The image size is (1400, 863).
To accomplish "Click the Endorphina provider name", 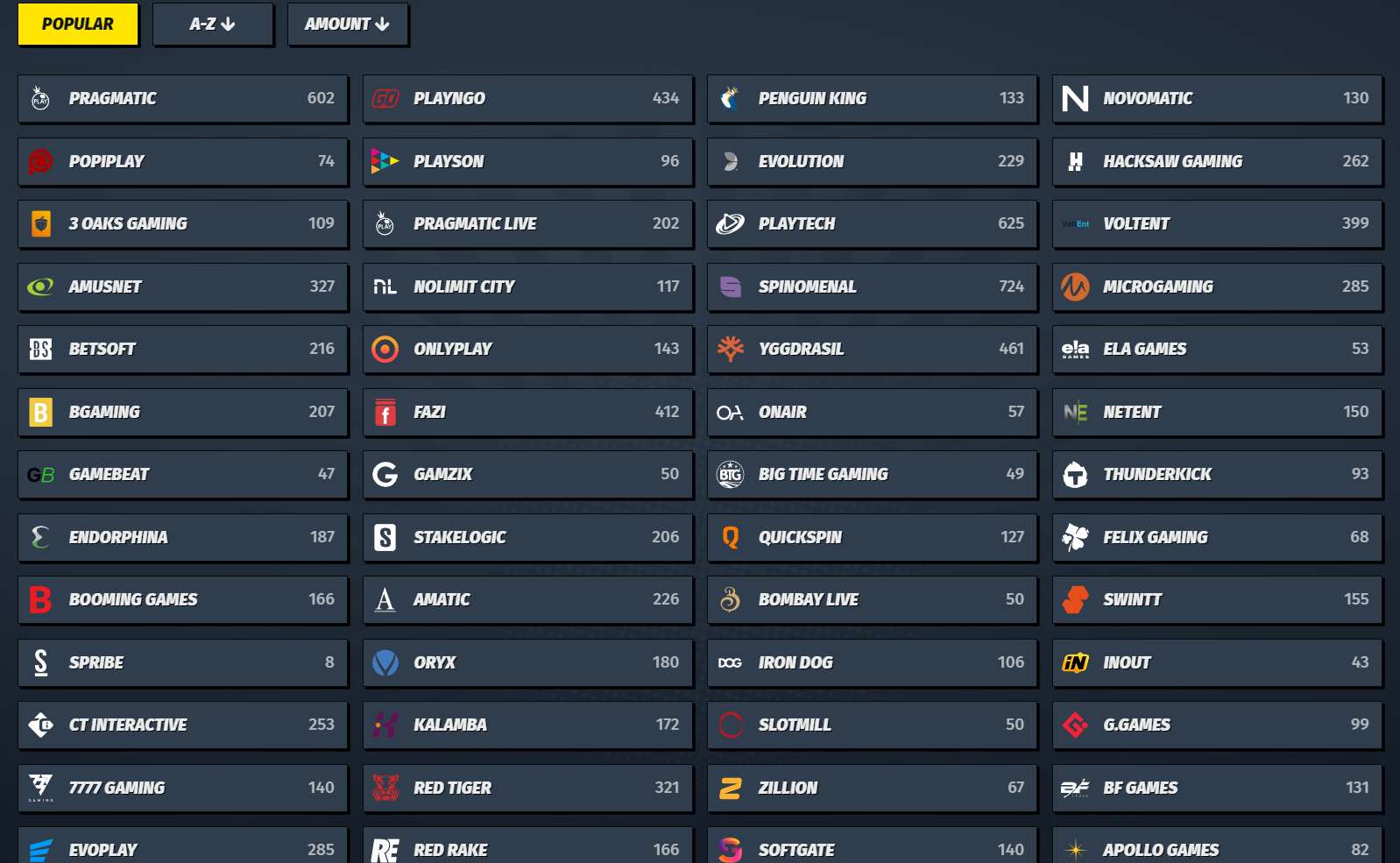I will [x=118, y=537].
